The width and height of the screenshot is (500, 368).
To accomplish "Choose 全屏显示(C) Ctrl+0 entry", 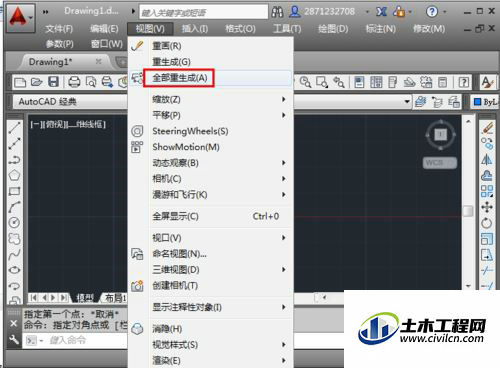I will click(x=211, y=216).
